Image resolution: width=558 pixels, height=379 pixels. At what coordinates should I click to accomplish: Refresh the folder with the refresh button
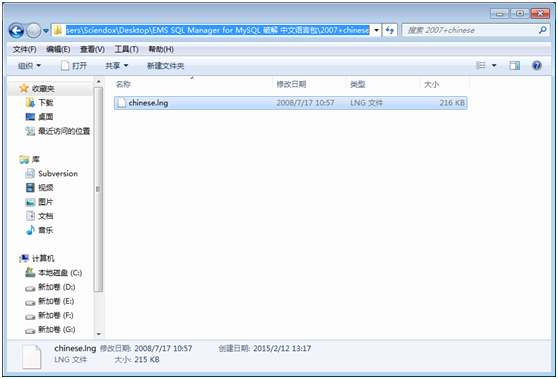[x=390, y=30]
